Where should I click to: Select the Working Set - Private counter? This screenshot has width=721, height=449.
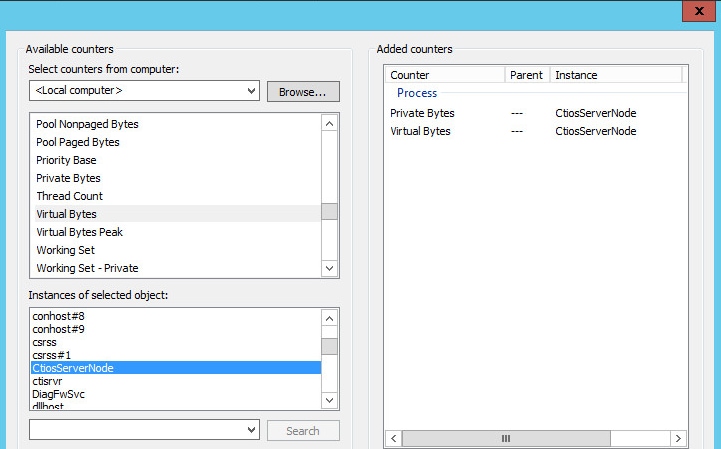(87, 268)
